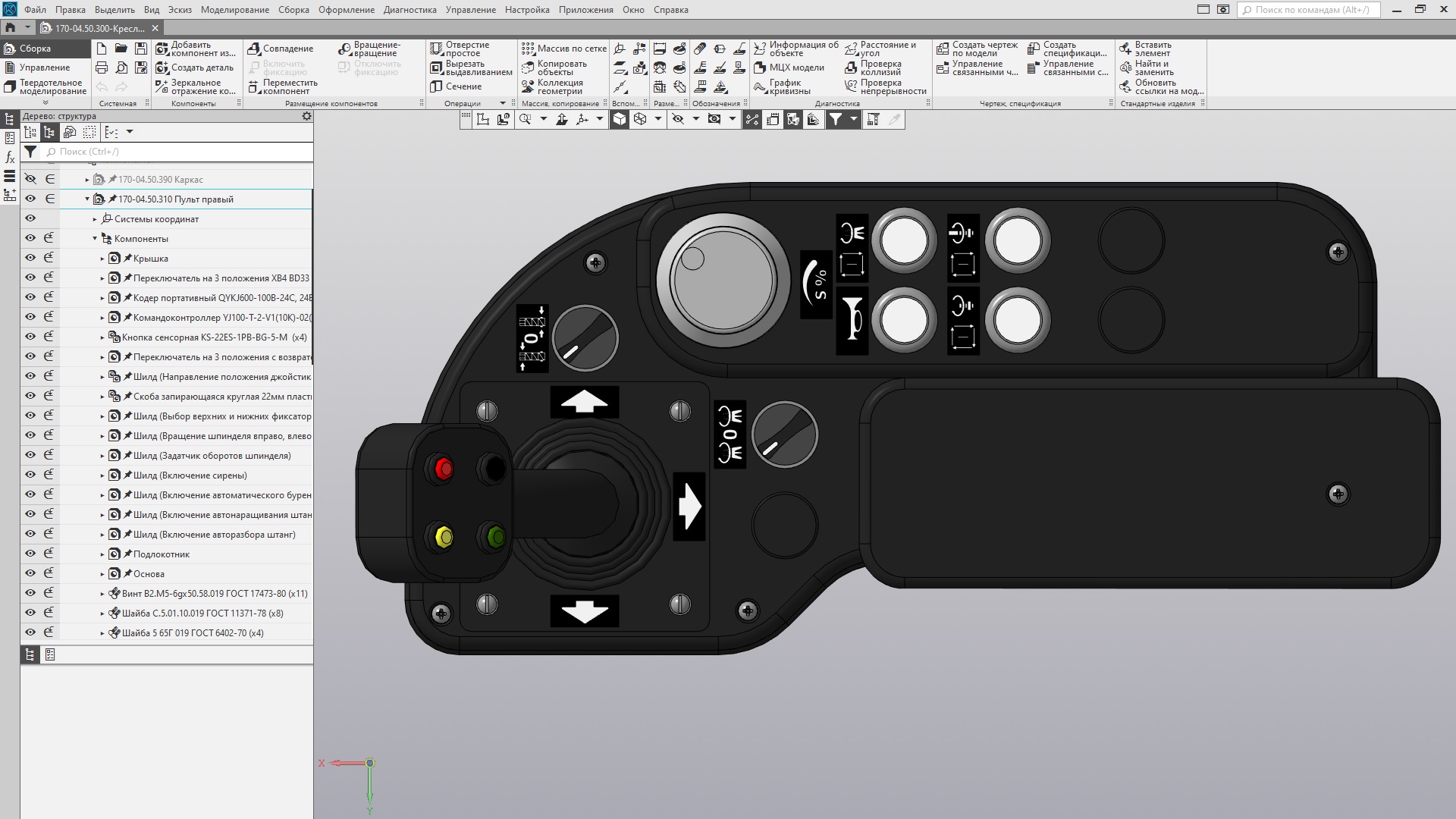Toggle visibility of Подлокотник component

click(x=30, y=554)
